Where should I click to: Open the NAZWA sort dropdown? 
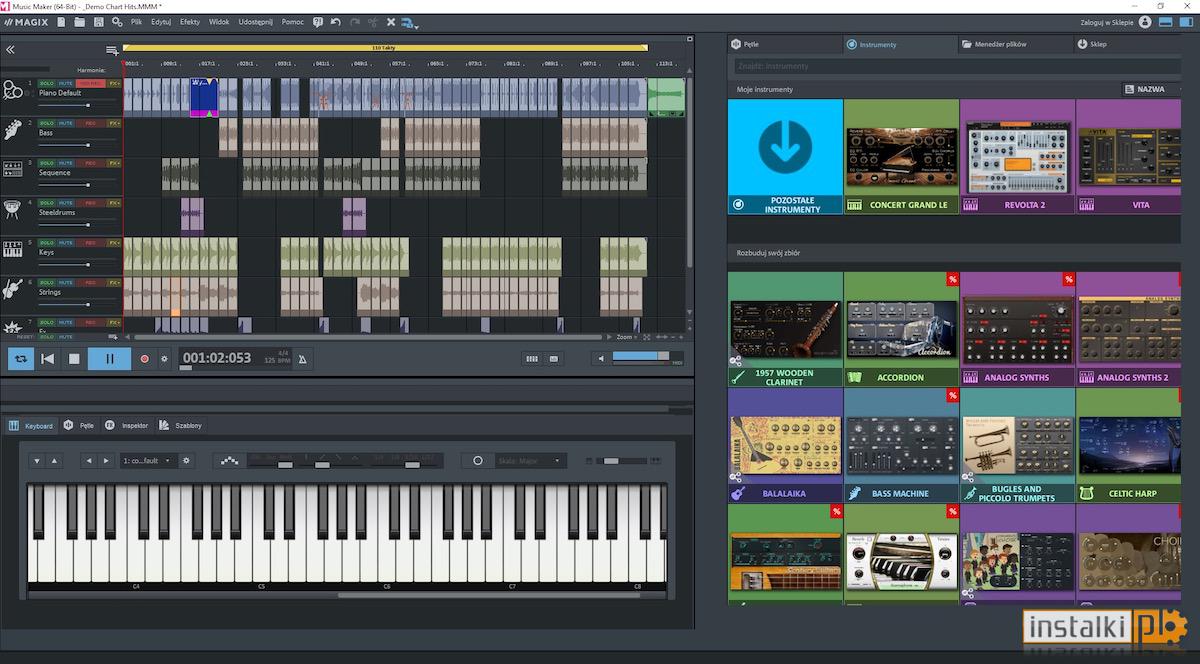point(1150,89)
